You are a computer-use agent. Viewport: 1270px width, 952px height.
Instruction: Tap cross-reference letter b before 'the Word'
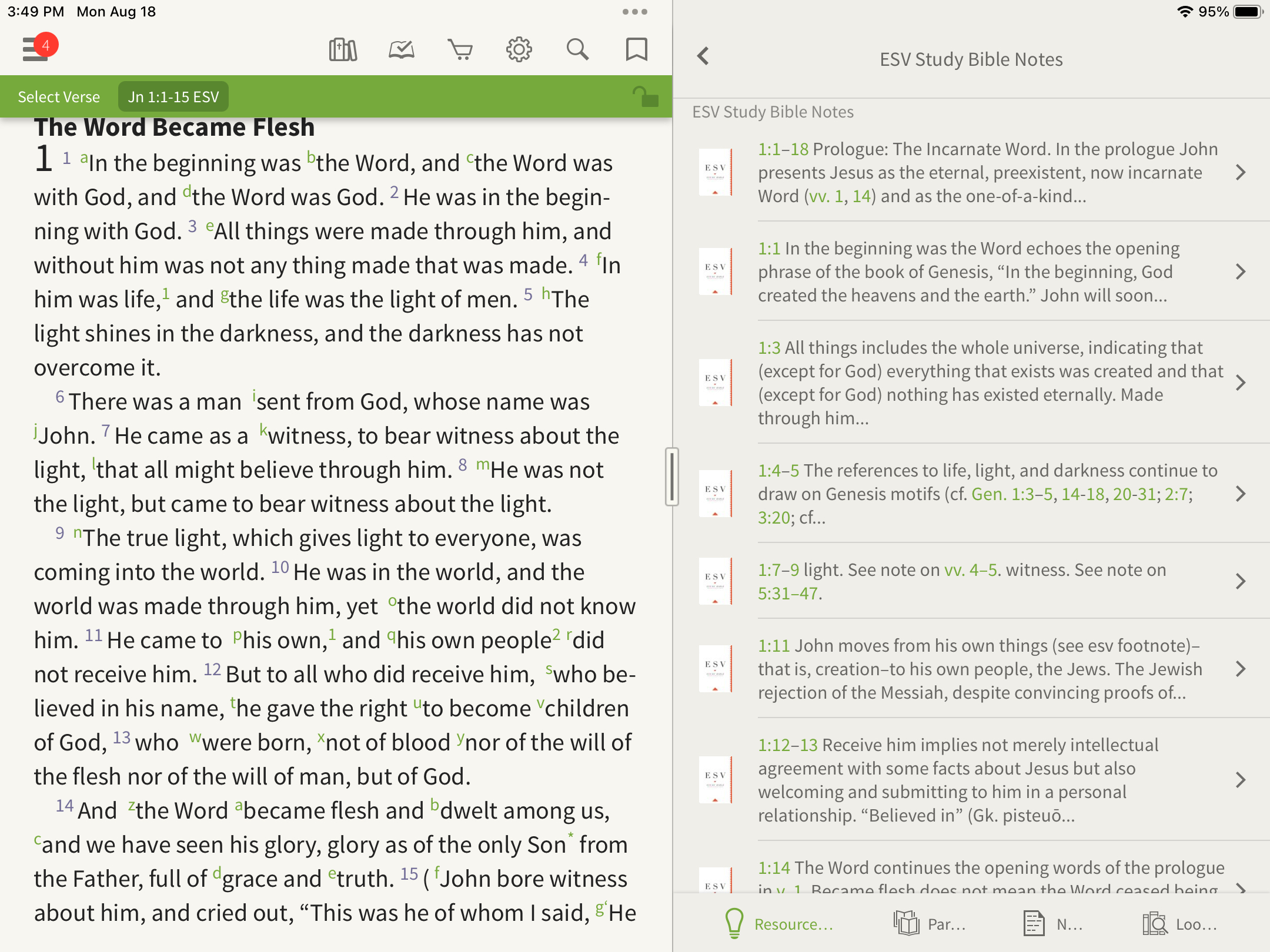coord(311,158)
